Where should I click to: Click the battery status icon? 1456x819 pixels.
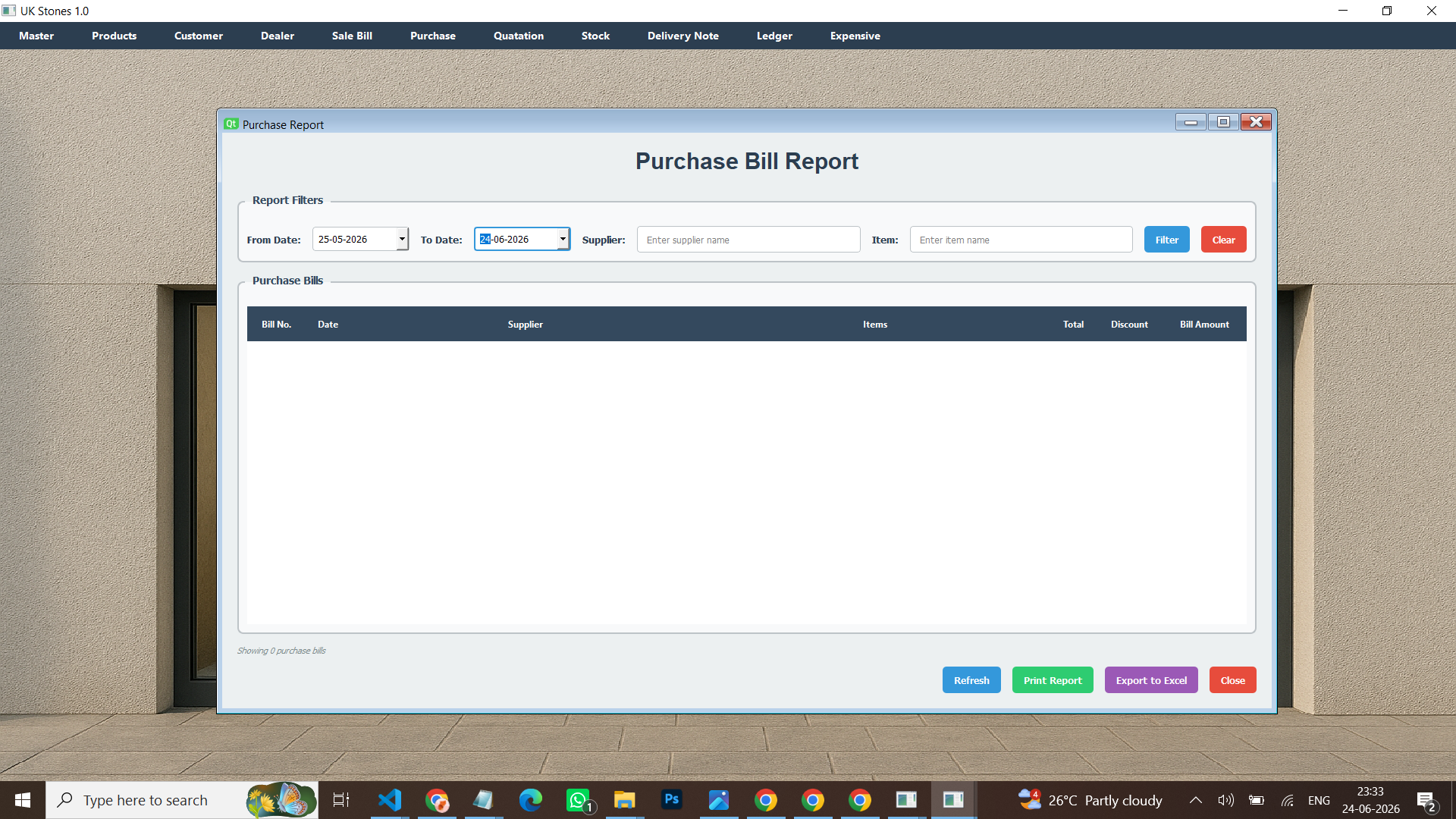[x=1257, y=800]
